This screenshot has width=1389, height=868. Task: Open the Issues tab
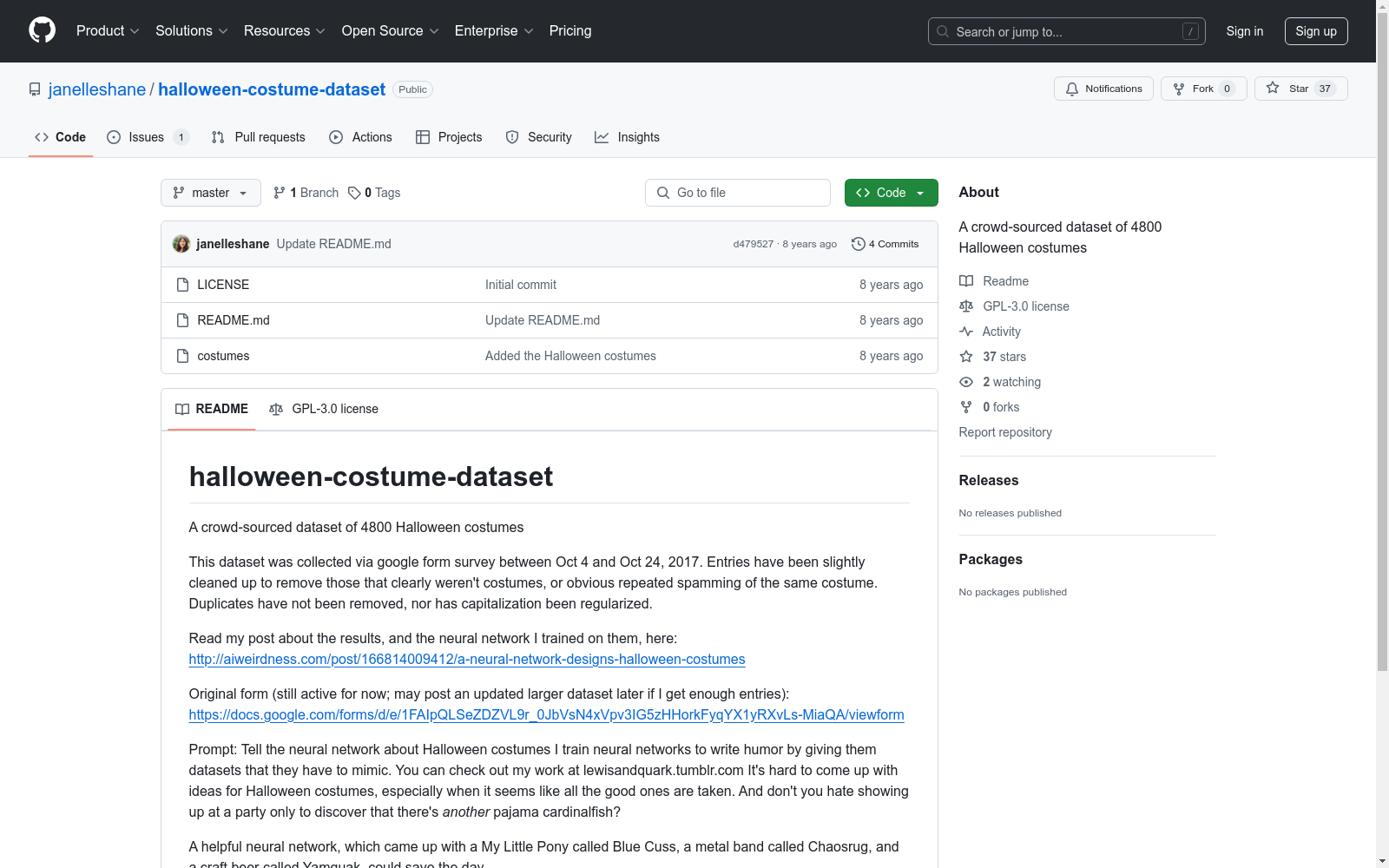point(148,137)
